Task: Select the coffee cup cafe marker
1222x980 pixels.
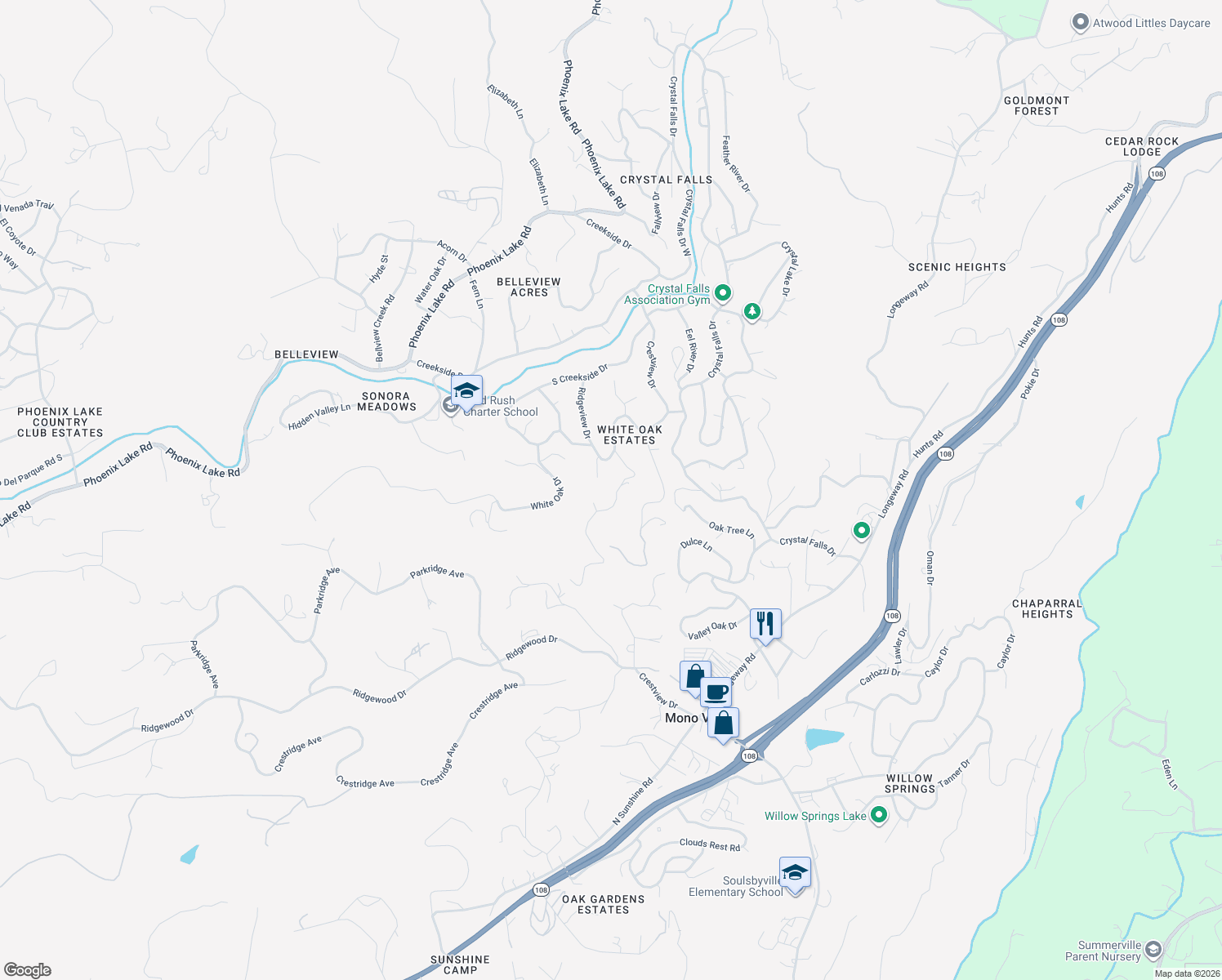Action: coord(716,694)
